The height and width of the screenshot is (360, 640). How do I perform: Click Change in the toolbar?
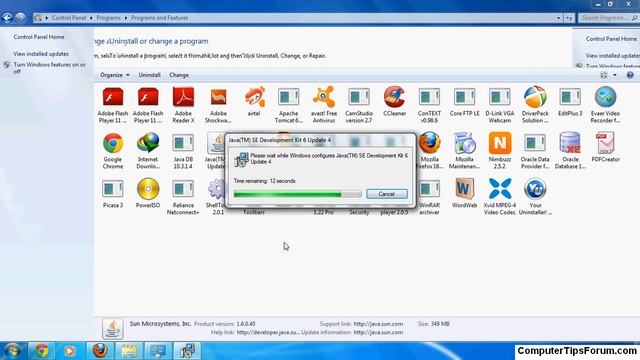tap(179, 75)
